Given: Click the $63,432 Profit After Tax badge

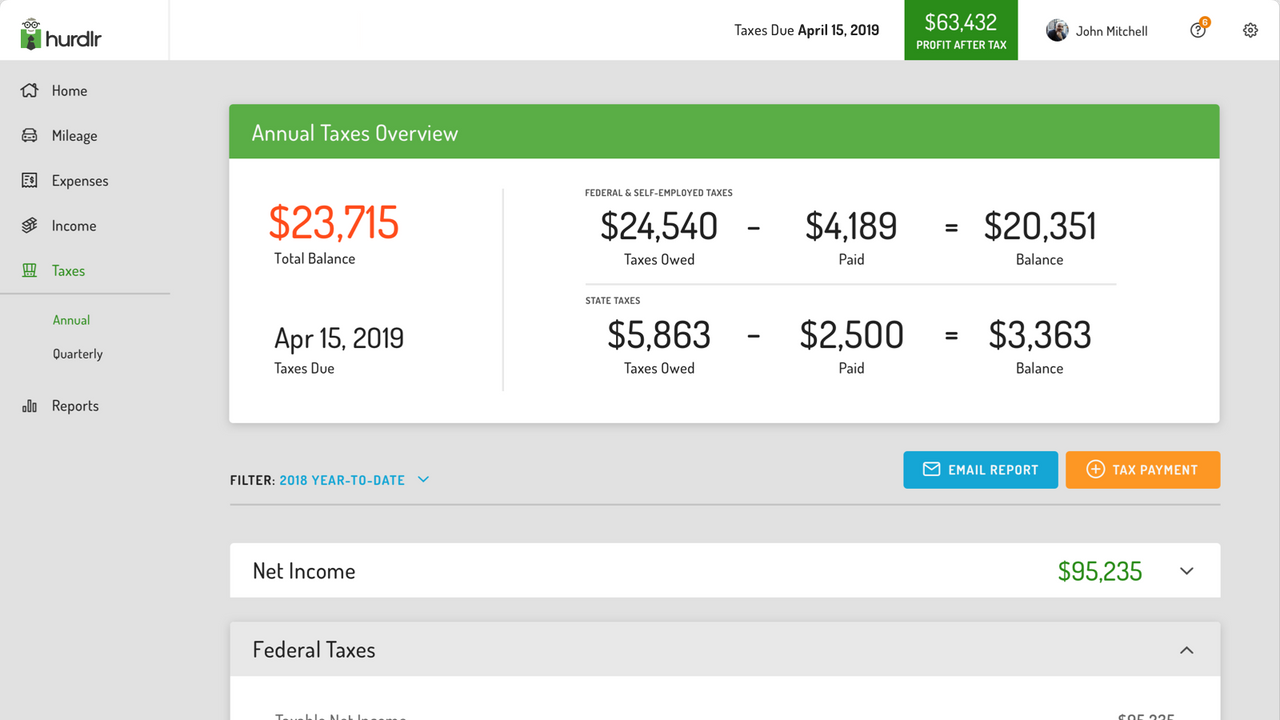Looking at the screenshot, I should 960,30.
